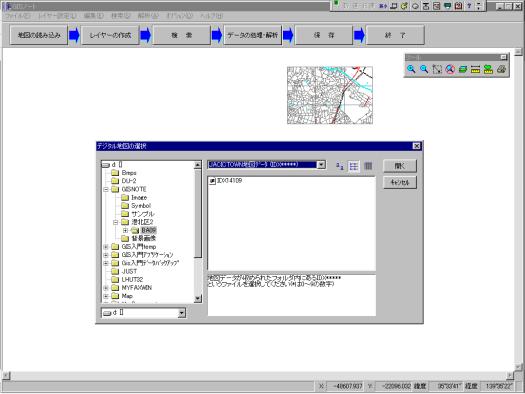Open the ファイル menu
525x394 pixels.
[17, 16]
